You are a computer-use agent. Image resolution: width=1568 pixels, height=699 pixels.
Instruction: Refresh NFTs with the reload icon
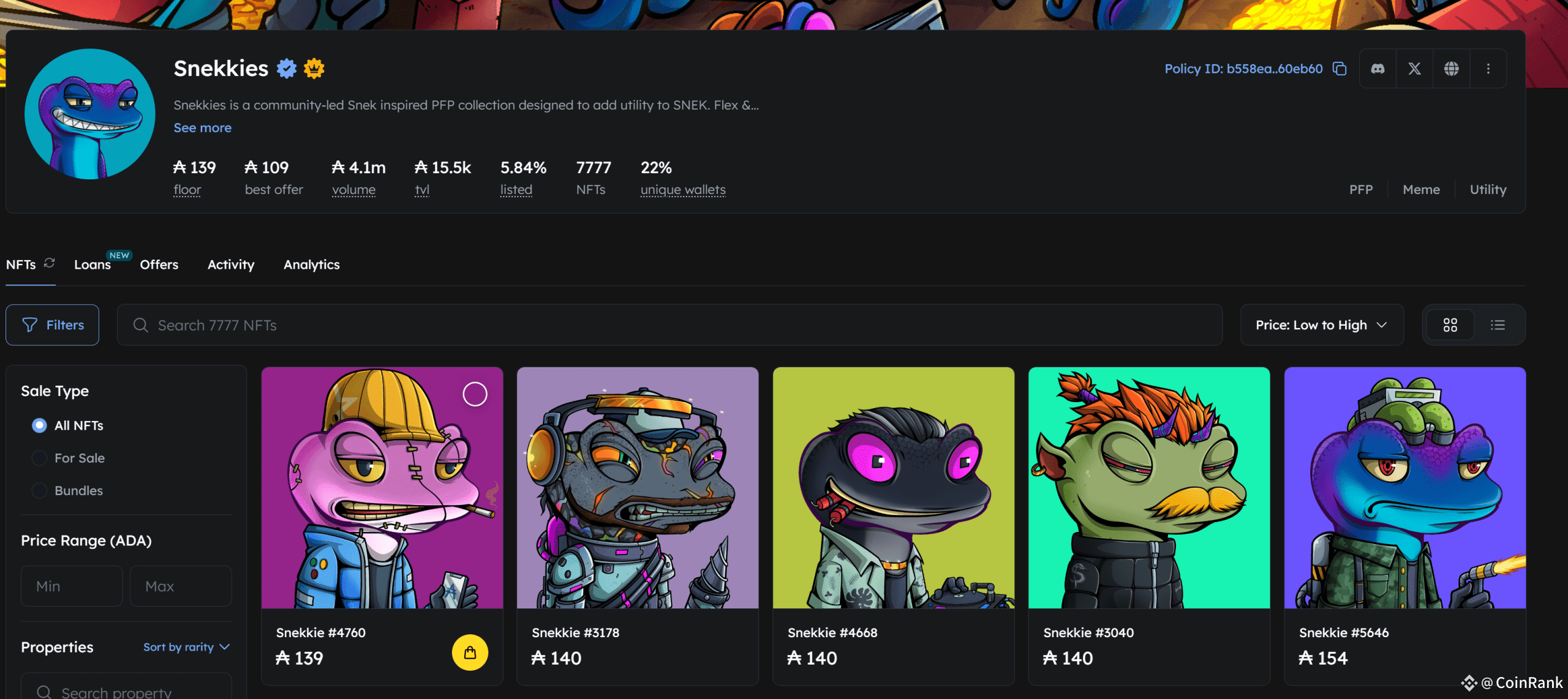coord(50,263)
